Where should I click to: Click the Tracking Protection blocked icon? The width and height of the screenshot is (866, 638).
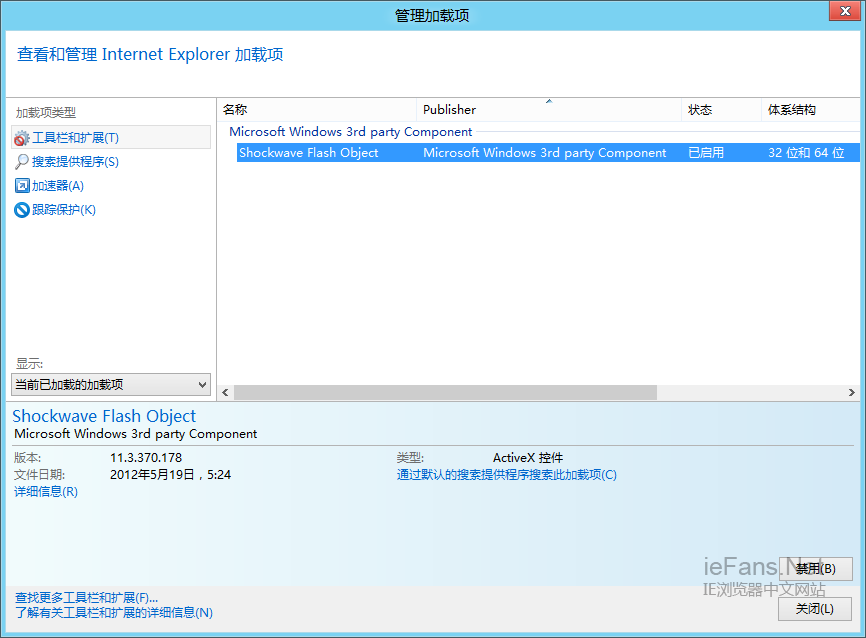click(x=22, y=210)
